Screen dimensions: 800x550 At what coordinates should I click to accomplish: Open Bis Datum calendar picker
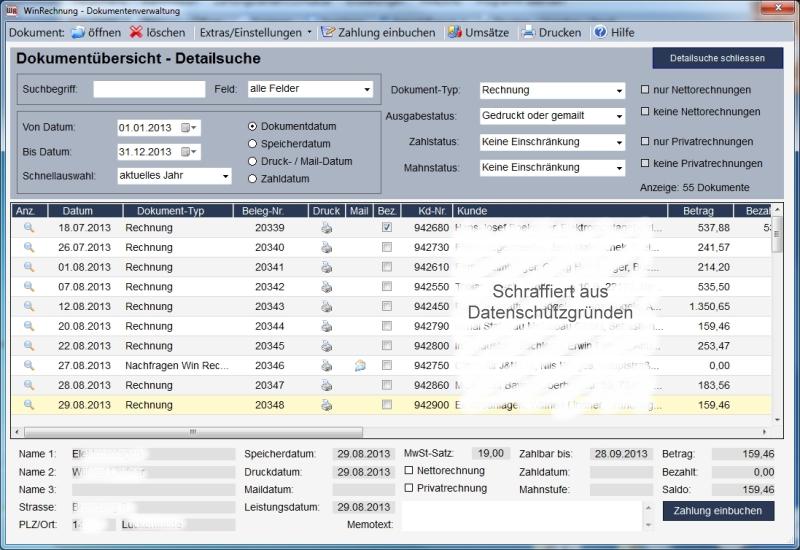click(x=189, y=152)
